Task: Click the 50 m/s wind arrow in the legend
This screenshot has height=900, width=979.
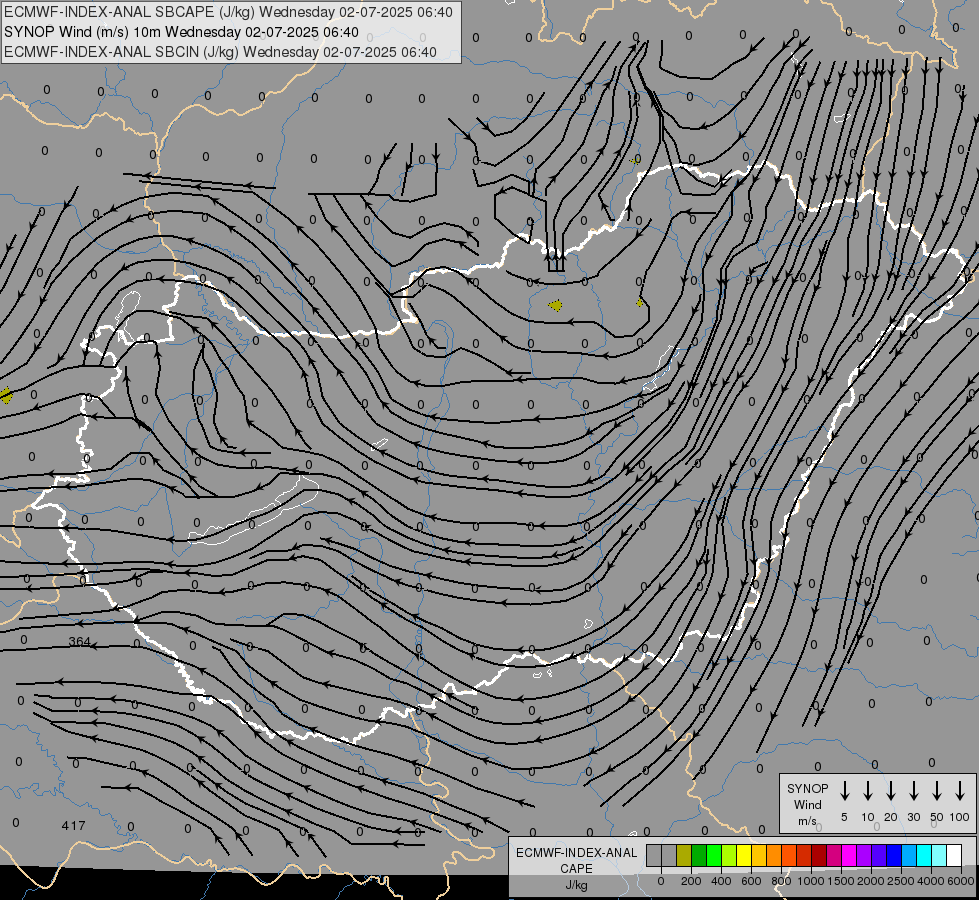Action: click(937, 790)
